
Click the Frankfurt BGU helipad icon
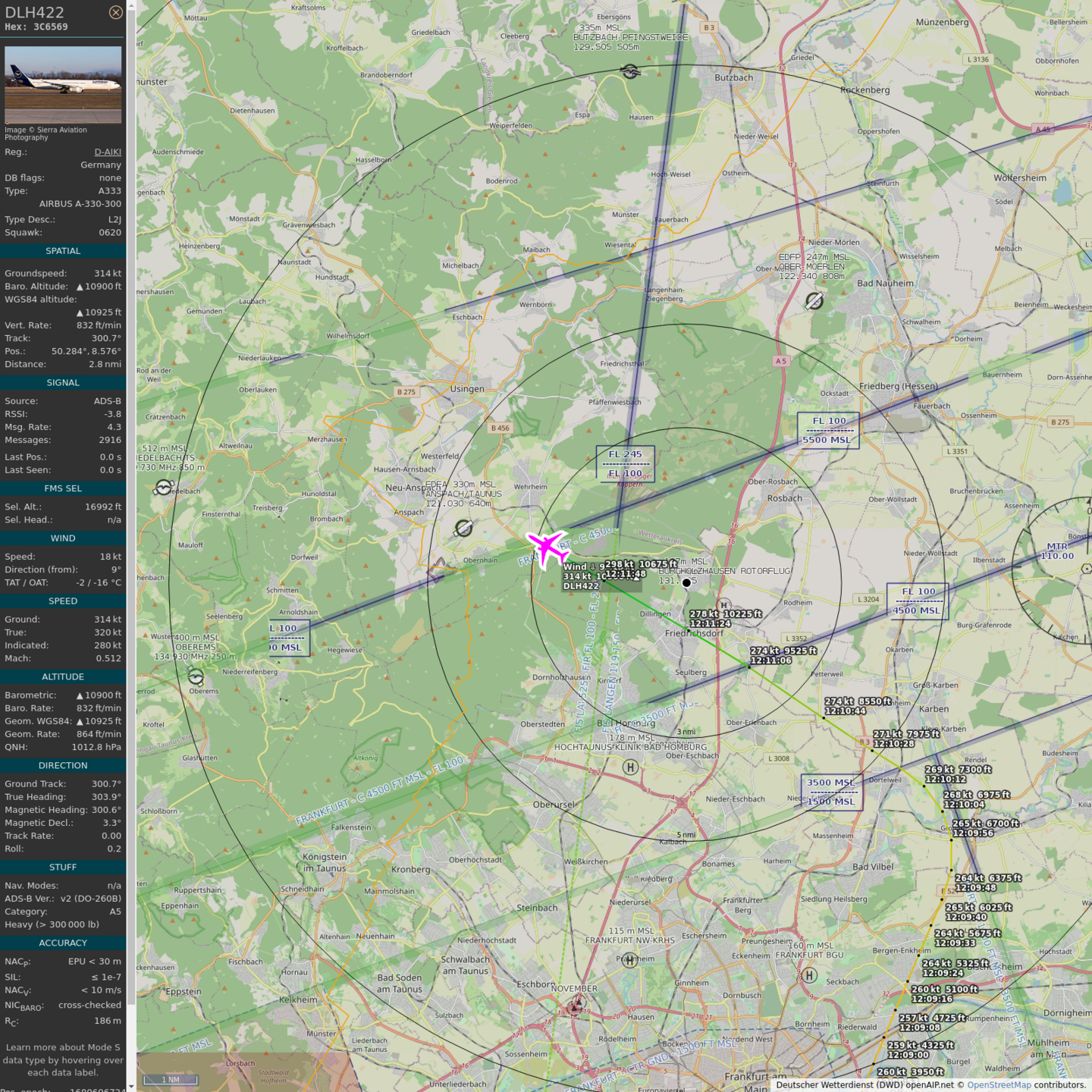[810, 975]
